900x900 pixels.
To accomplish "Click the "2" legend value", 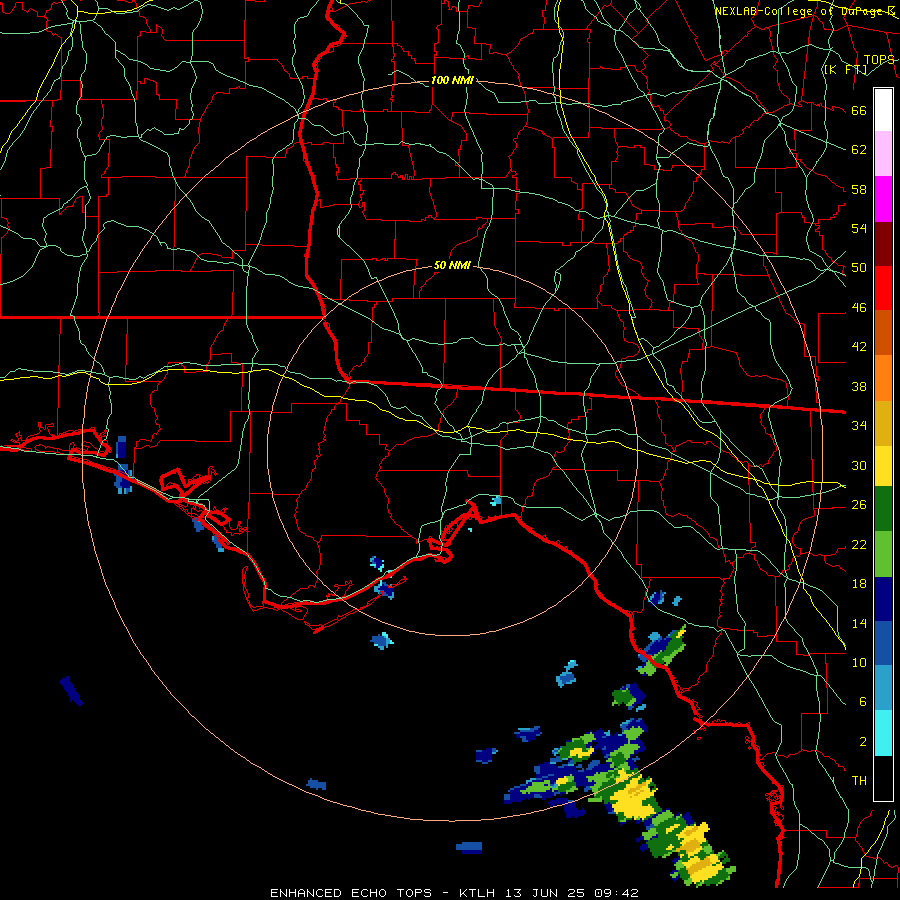I will (863, 742).
